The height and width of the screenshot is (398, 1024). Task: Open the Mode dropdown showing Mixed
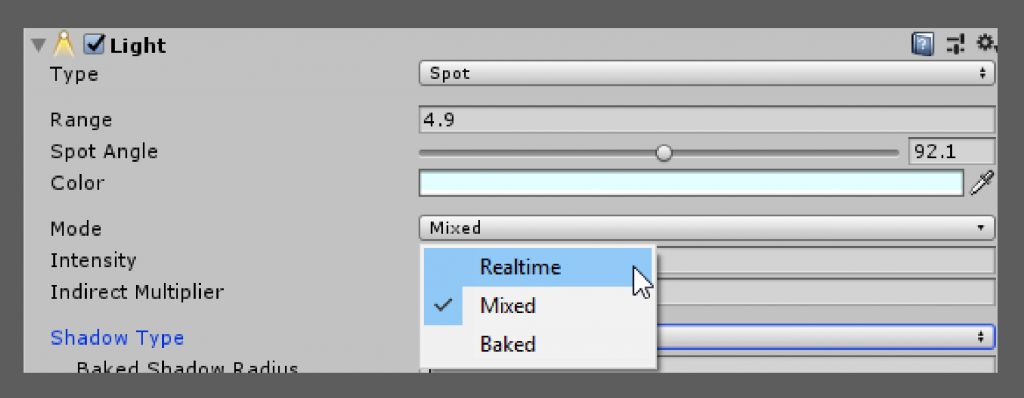pos(707,228)
